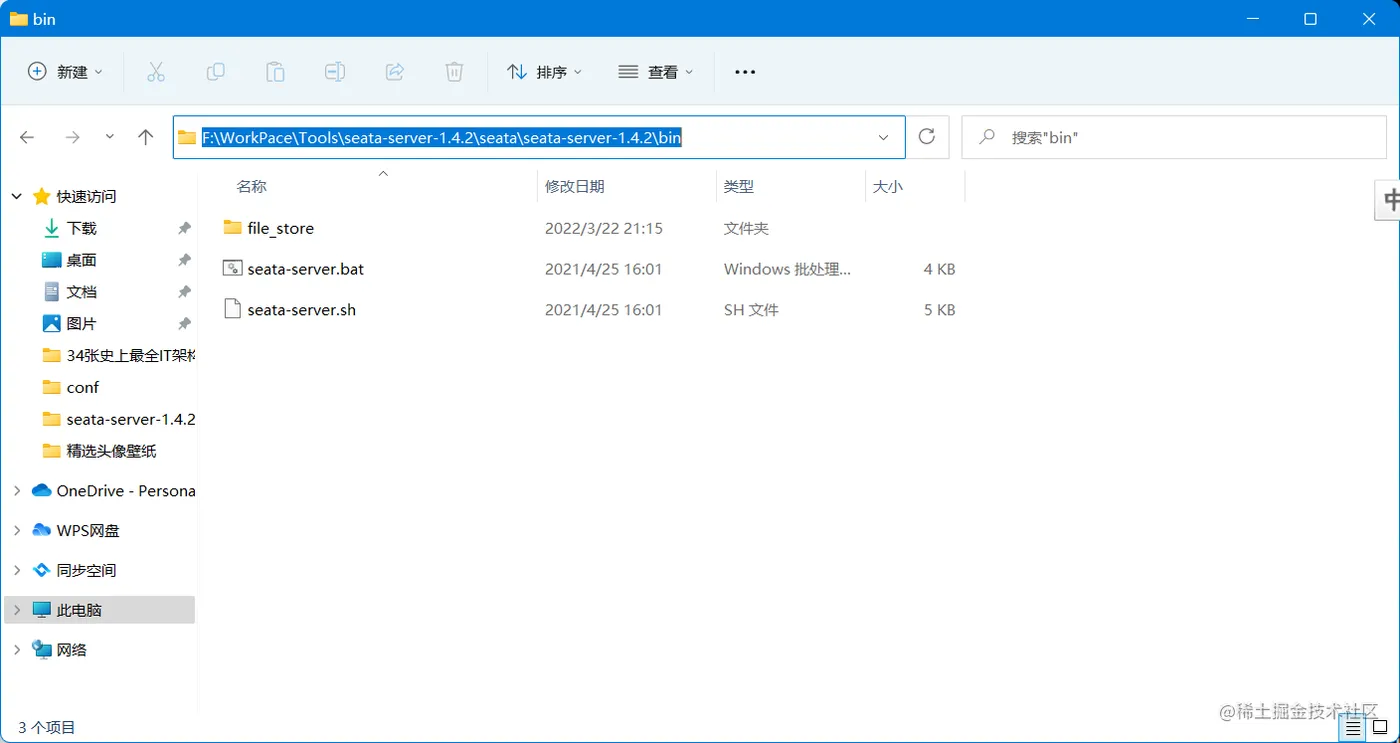
Task: Click the Copy icon in toolbar
Action: pos(215,72)
